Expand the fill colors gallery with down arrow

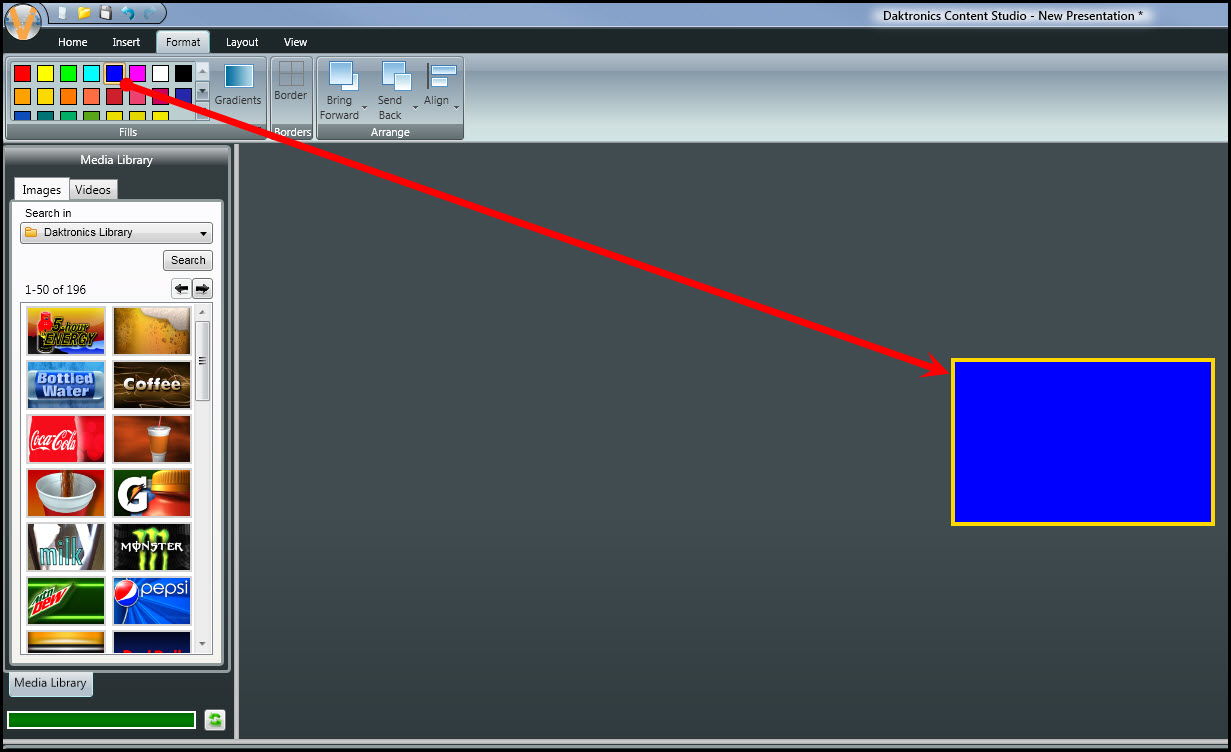click(x=202, y=91)
